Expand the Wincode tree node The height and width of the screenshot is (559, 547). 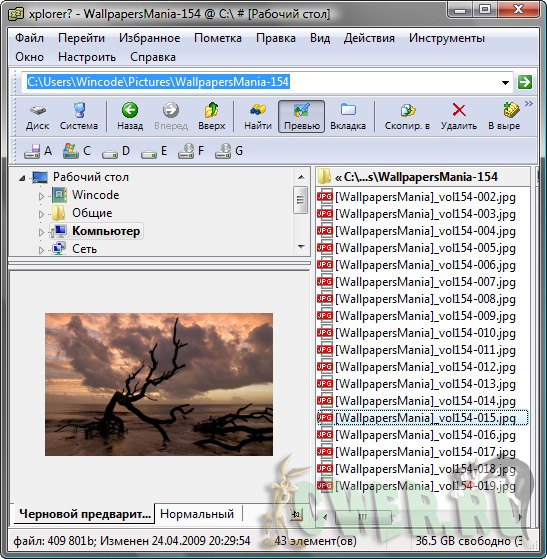(x=41, y=196)
